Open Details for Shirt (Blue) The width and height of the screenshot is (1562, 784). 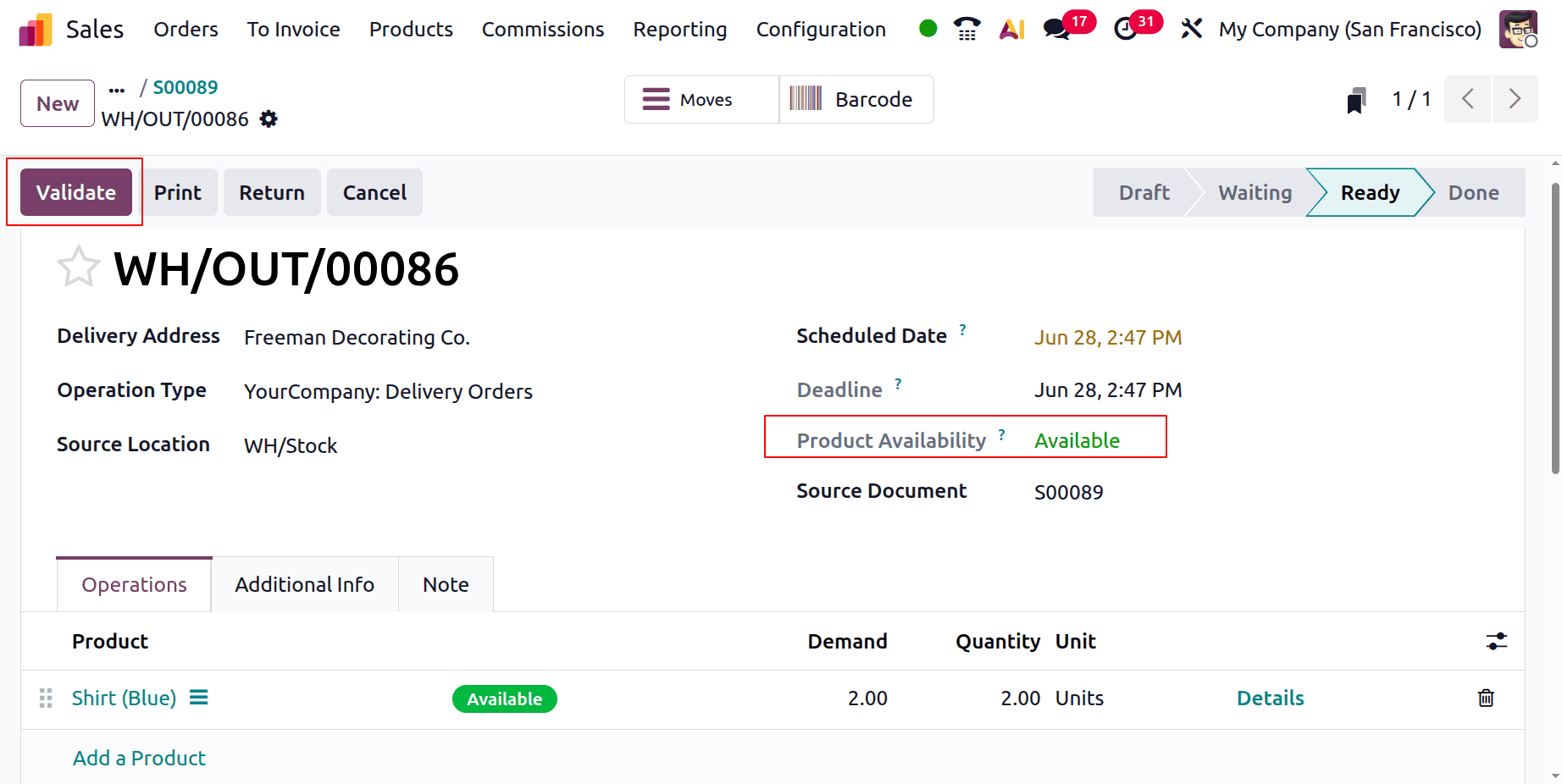[1270, 698]
